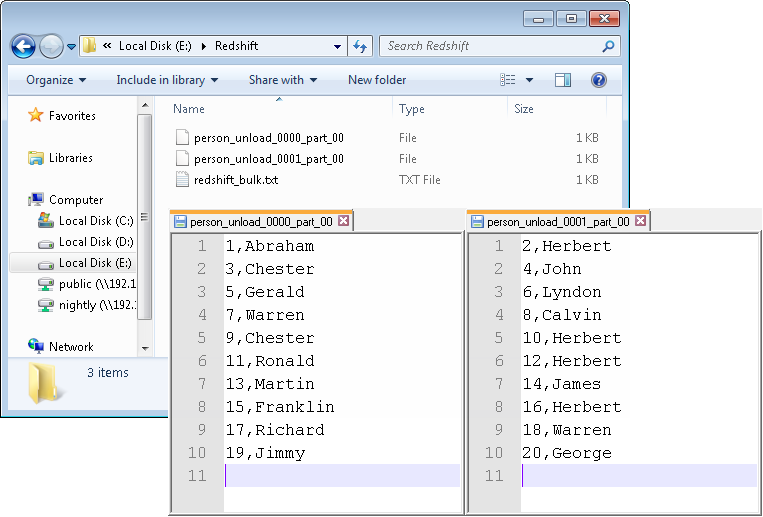Click the line 19,Jimmy in left editor
763x517 pixels.
[x=265, y=453]
